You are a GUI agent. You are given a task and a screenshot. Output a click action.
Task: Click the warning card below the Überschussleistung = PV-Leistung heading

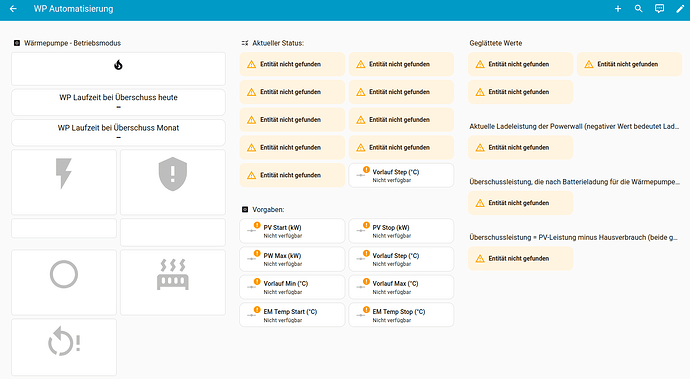click(521, 258)
